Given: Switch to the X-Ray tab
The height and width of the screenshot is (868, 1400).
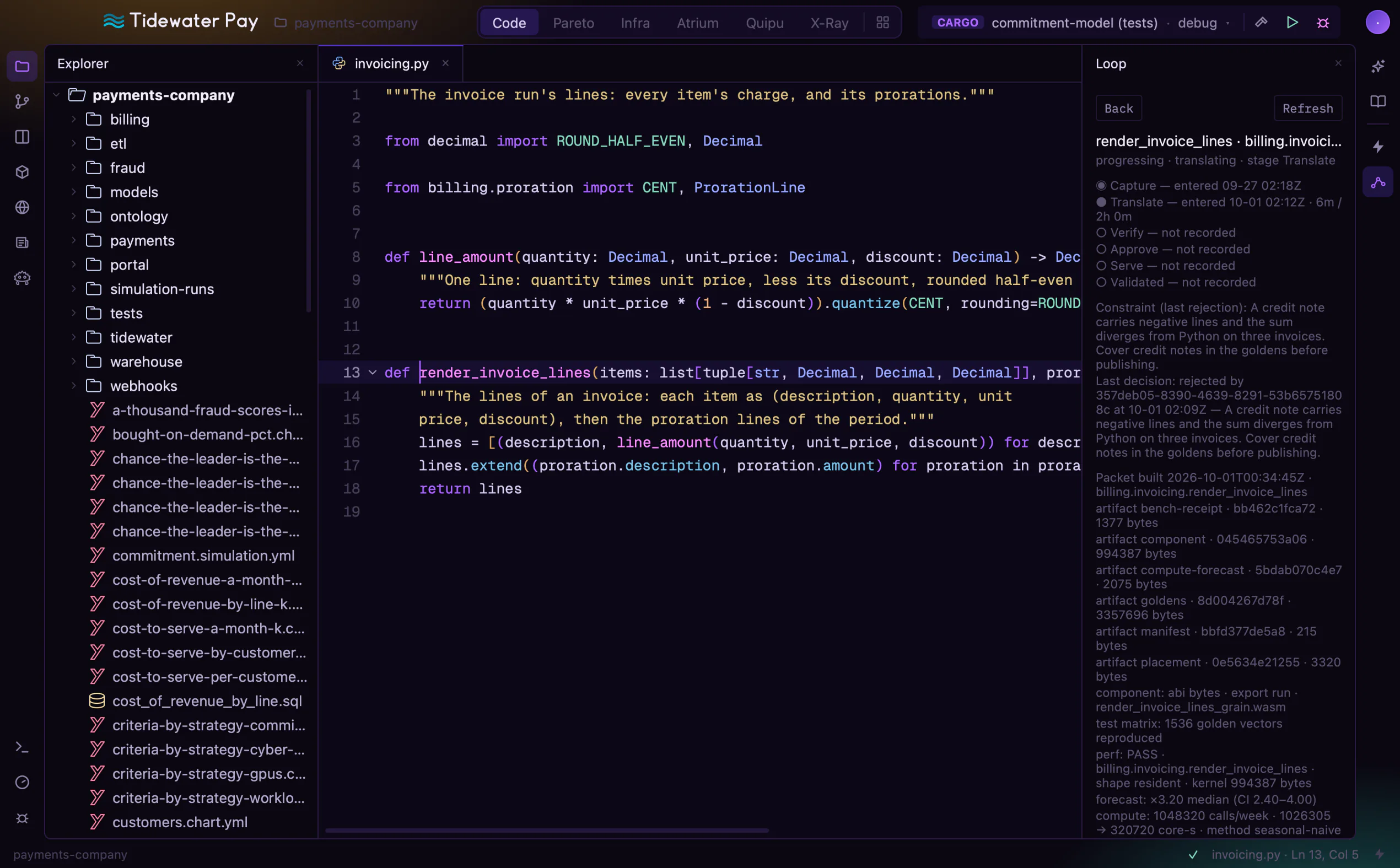Looking at the screenshot, I should tap(830, 23).
